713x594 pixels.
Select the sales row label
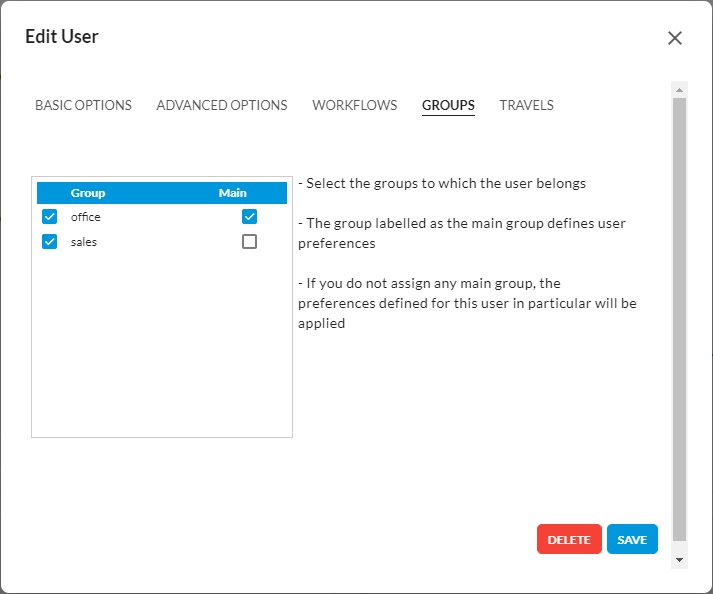tap(84, 241)
